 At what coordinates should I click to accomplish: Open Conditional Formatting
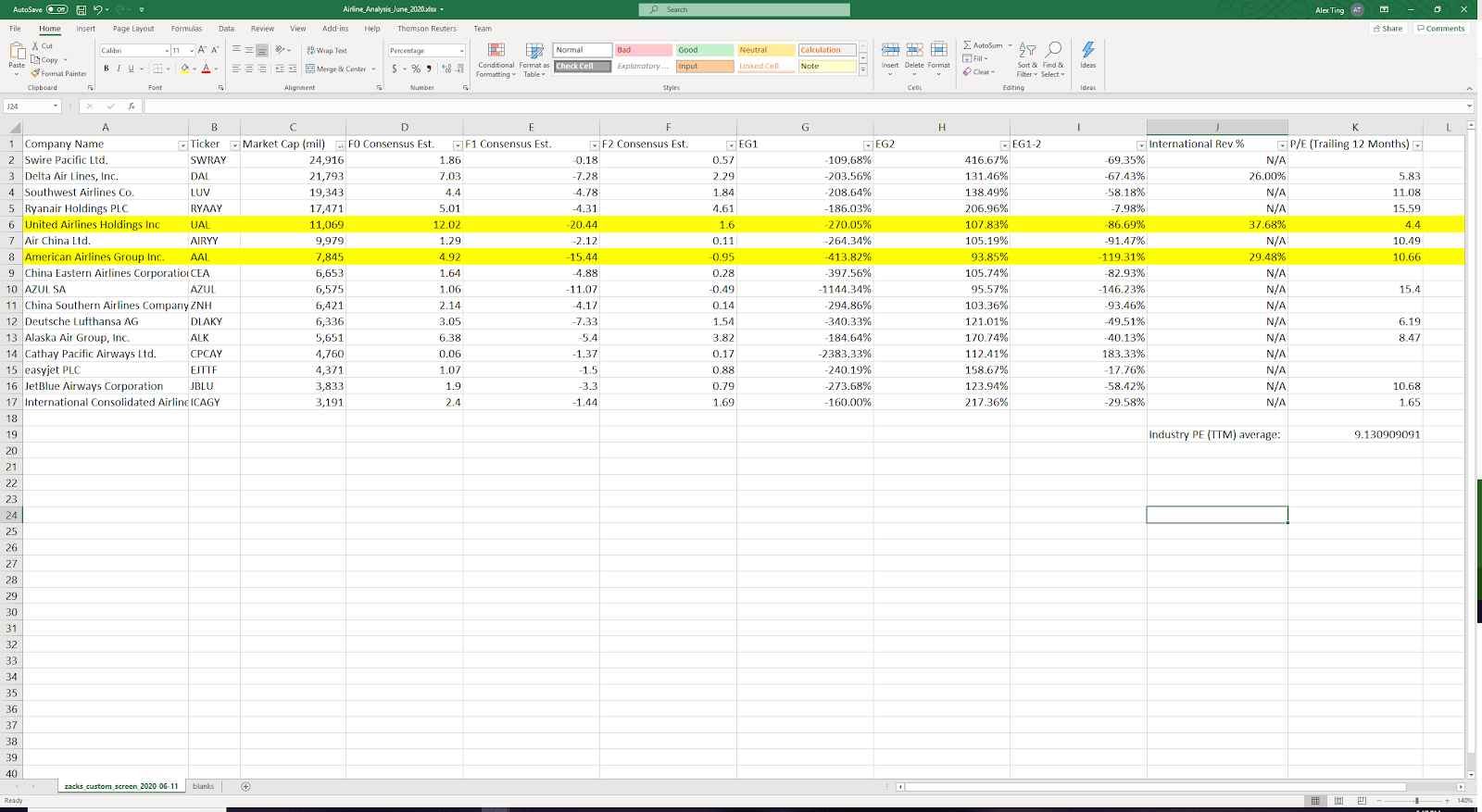[x=496, y=60]
